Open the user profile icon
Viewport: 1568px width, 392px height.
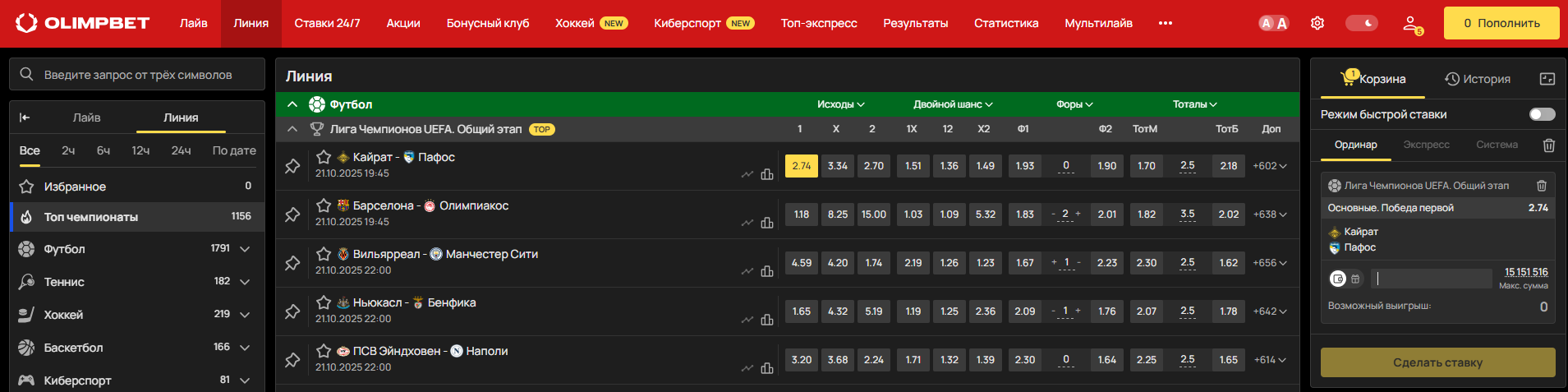[1411, 24]
